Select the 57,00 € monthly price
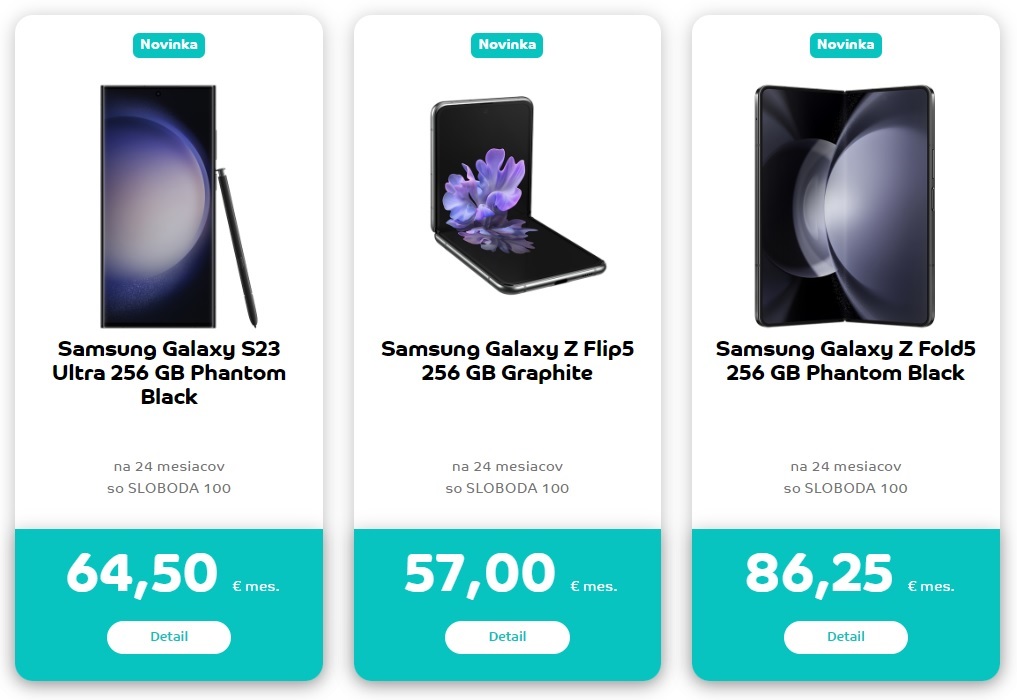This screenshot has width=1017, height=700. click(x=479, y=574)
